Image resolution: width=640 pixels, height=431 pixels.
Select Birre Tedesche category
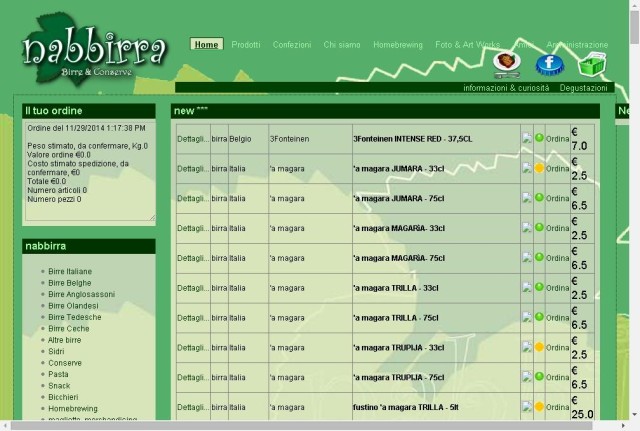point(75,317)
